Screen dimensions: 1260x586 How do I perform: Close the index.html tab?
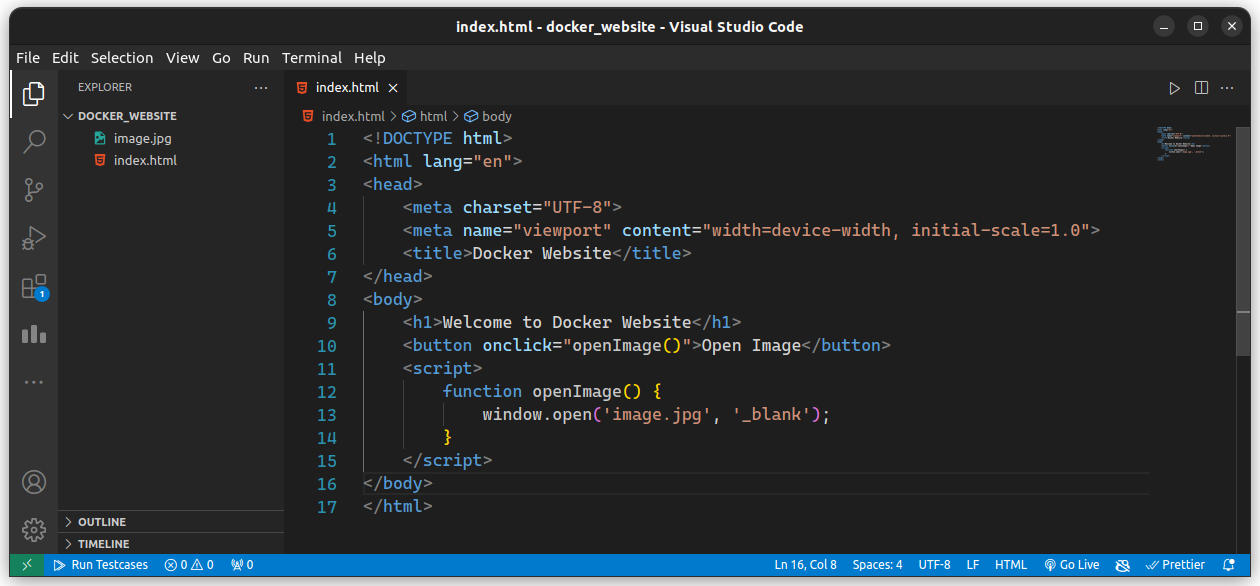(x=393, y=88)
